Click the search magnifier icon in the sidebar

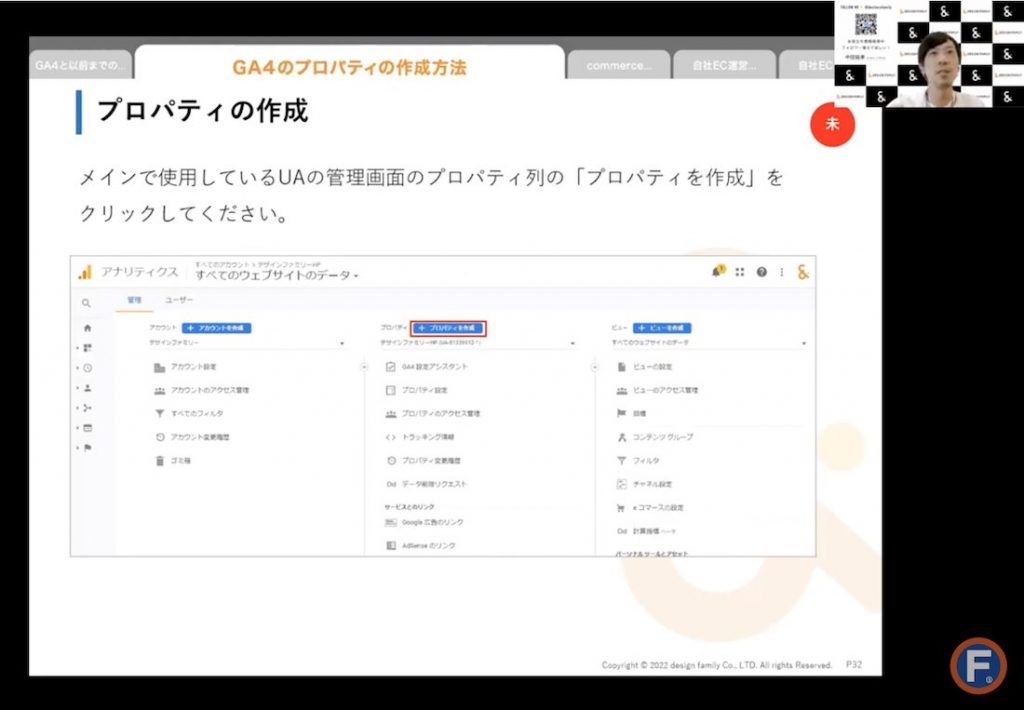click(86, 301)
